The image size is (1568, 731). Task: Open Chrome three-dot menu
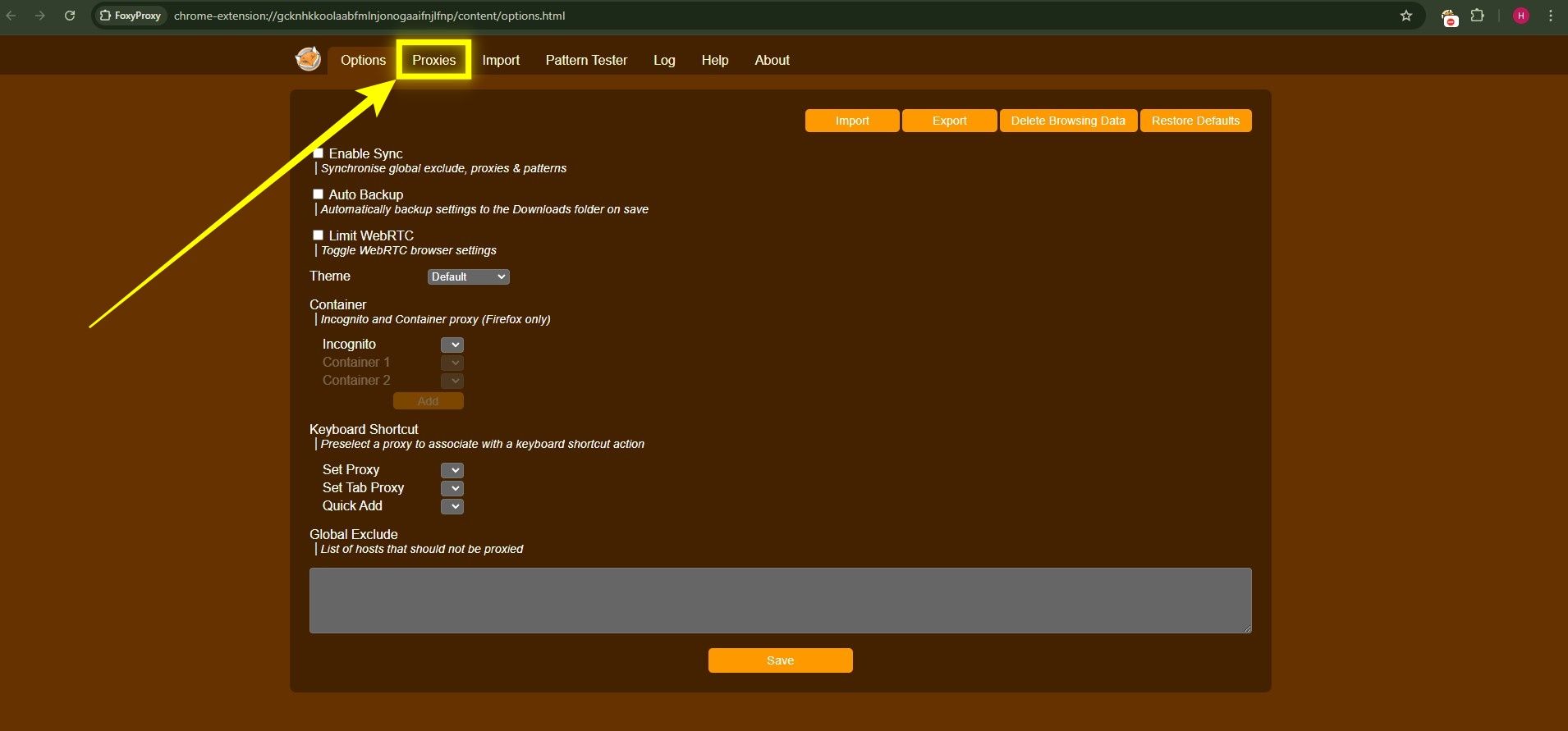[x=1551, y=16]
